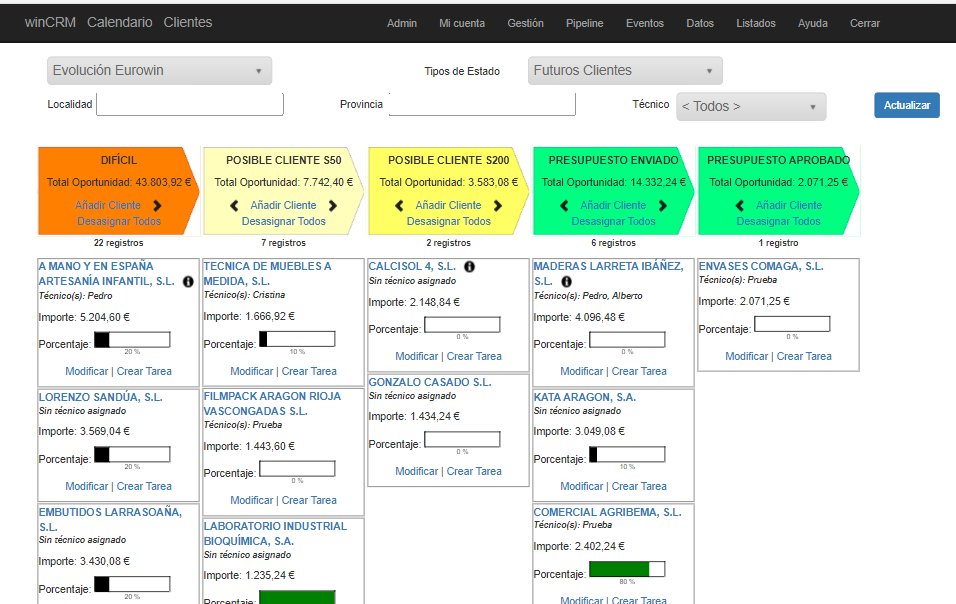Image resolution: width=956 pixels, height=604 pixels.
Task: Click info icon beside A MANO Y EN ESPAÑA ARTESANÍA
Action: click(x=188, y=282)
